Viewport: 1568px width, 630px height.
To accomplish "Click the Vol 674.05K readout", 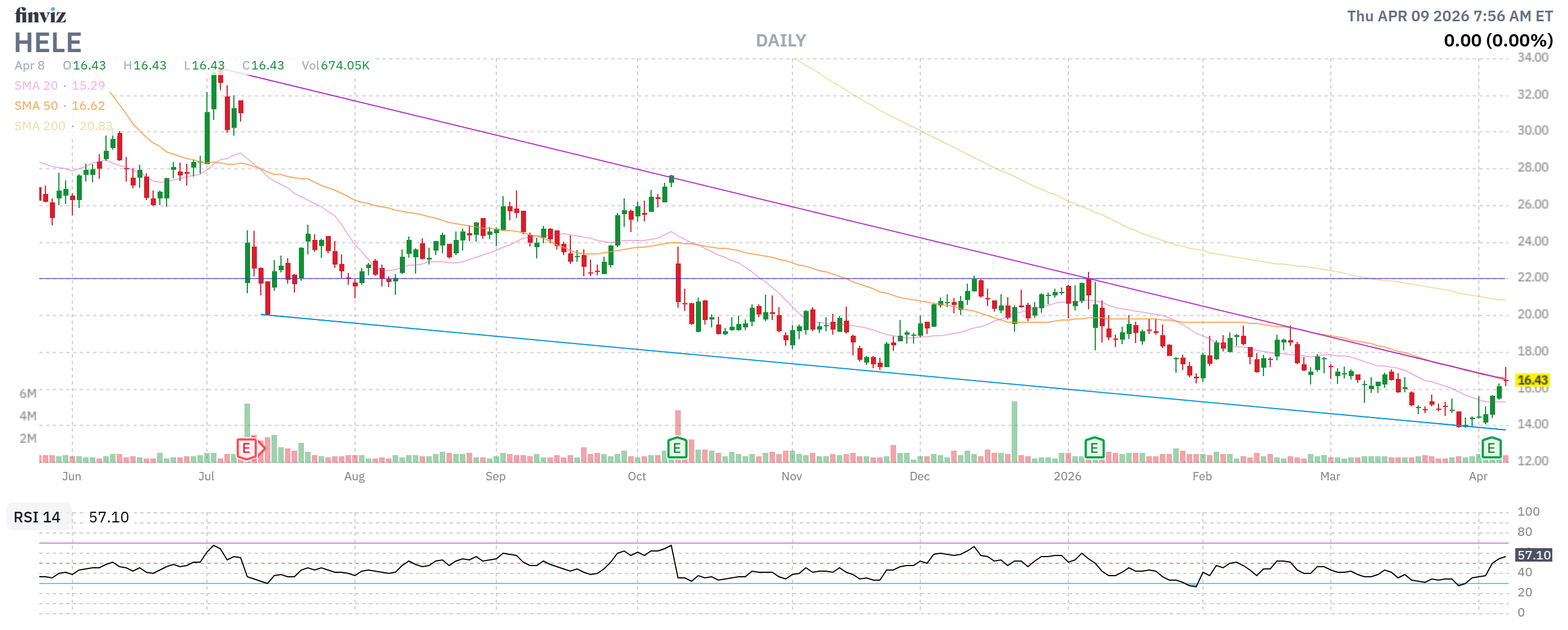I will 335,66.
